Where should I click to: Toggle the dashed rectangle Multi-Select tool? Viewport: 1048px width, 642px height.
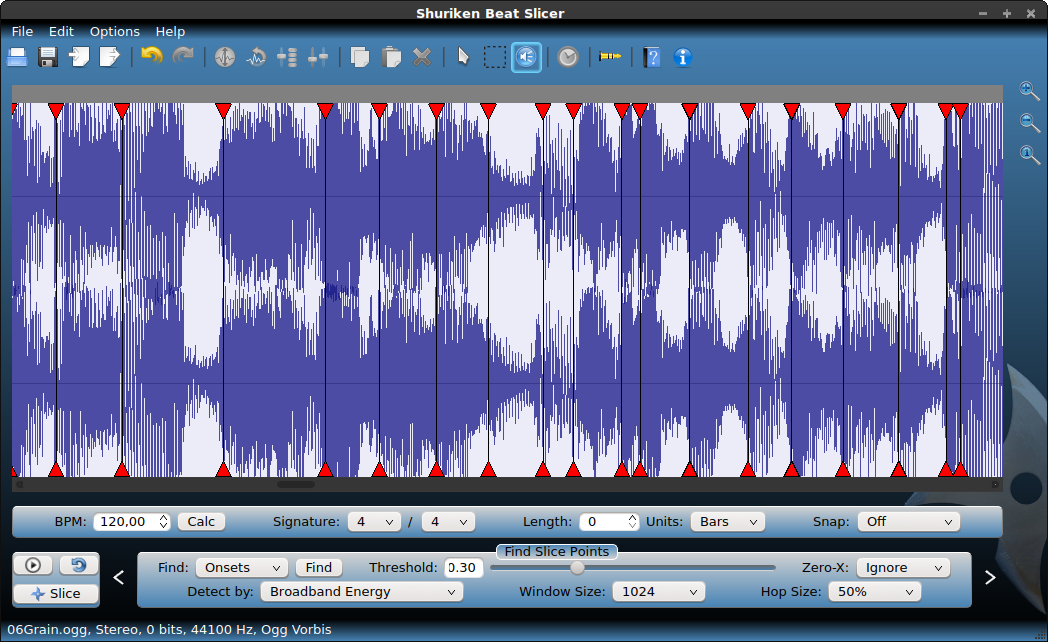(x=494, y=57)
